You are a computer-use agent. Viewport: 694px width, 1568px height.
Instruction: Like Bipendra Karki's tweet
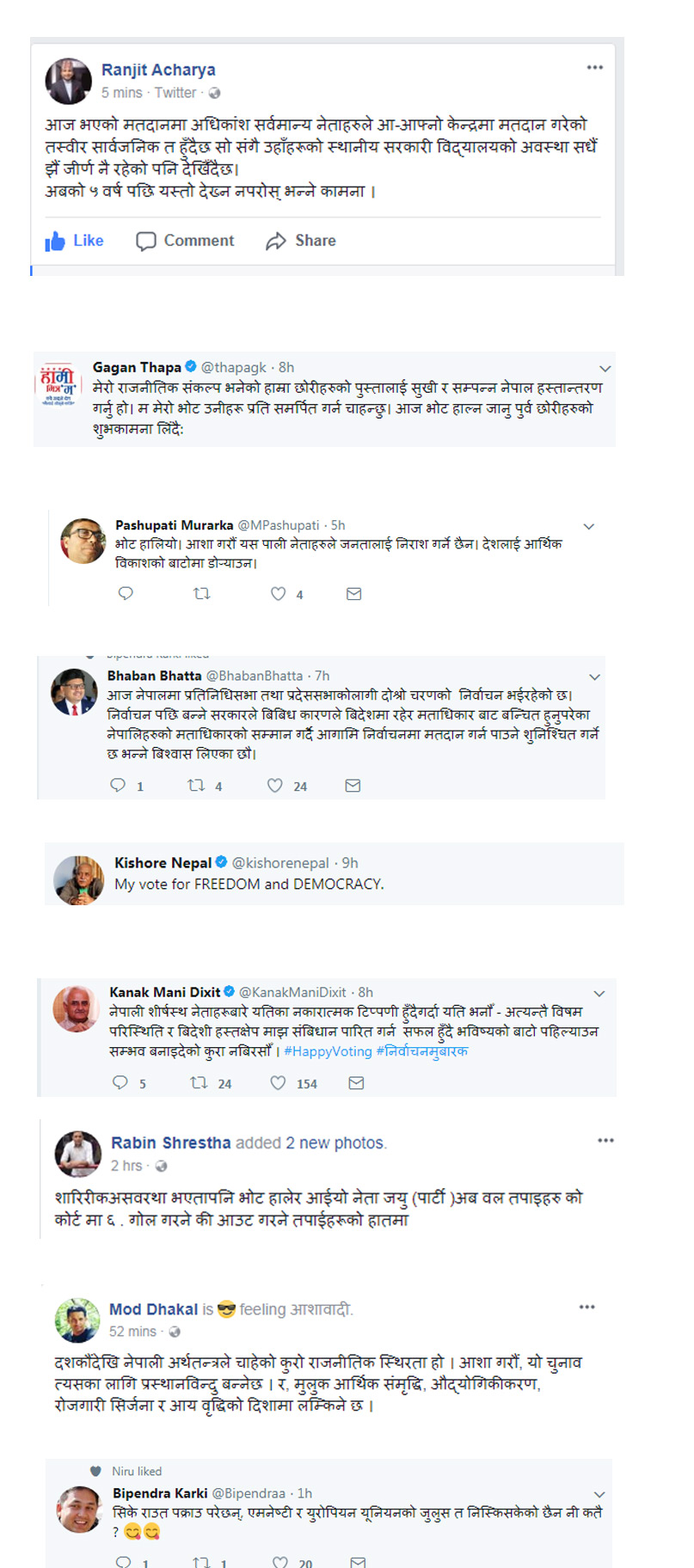280,1562
